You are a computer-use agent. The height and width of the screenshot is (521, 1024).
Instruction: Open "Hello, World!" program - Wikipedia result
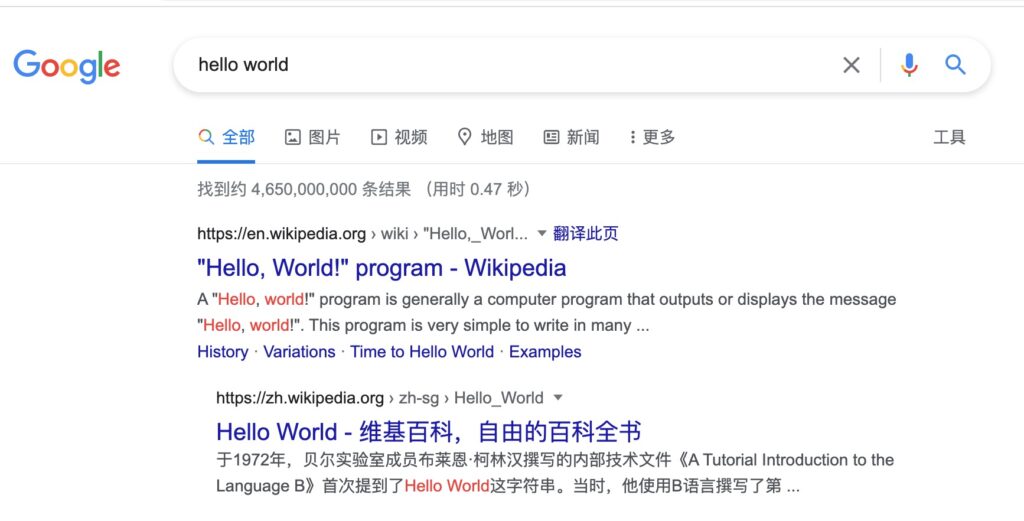point(381,268)
